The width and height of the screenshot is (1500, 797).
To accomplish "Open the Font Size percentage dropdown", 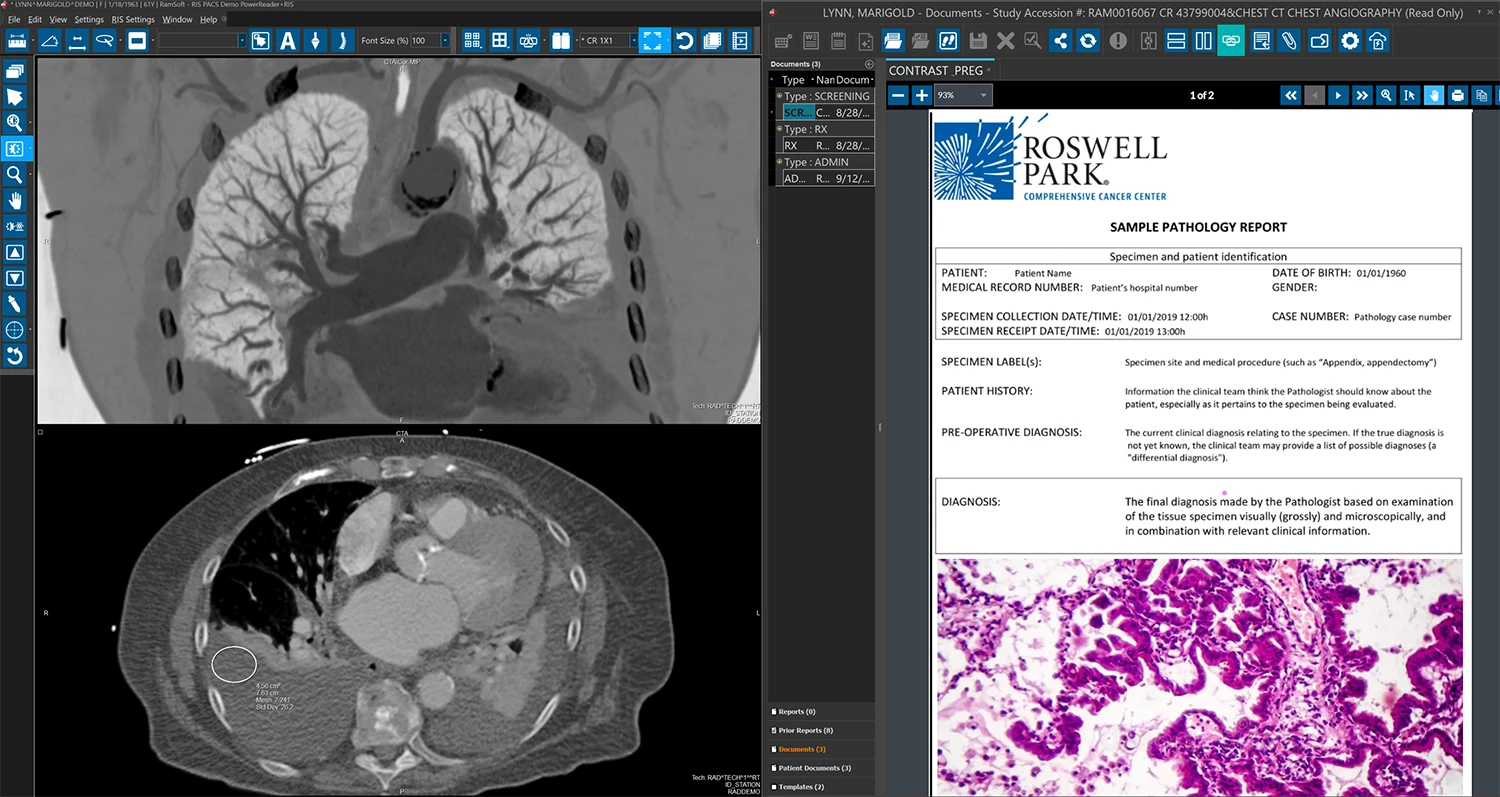I will [x=446, y=41].
